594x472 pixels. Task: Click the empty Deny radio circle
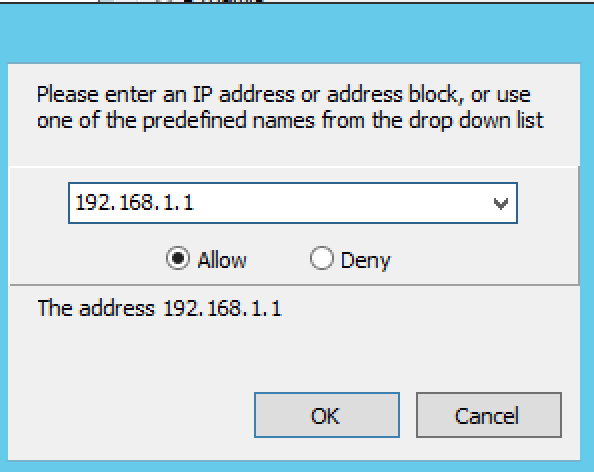[x=321, y=258]
